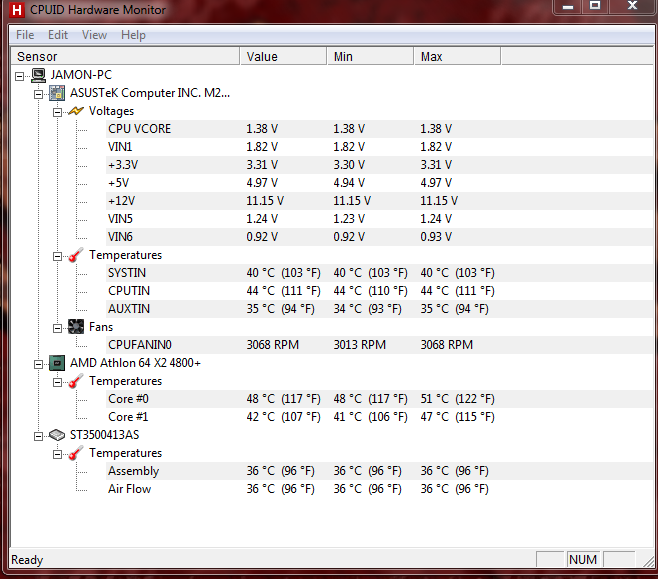Viewport: 658px width, 579px height.
Task: Collapse the Voltages group
Action: pyautogui.click(x=57, y=112)
